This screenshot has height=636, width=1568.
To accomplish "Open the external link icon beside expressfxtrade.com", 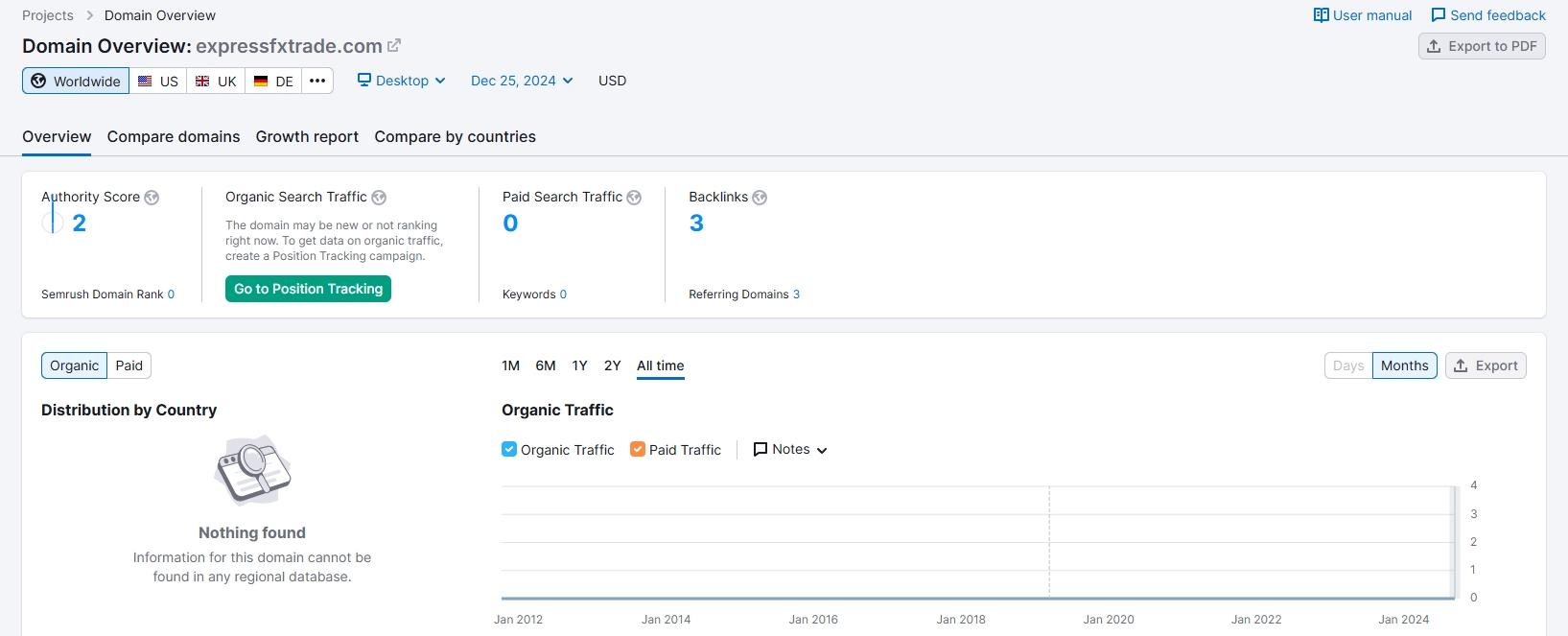I will 394,45.
